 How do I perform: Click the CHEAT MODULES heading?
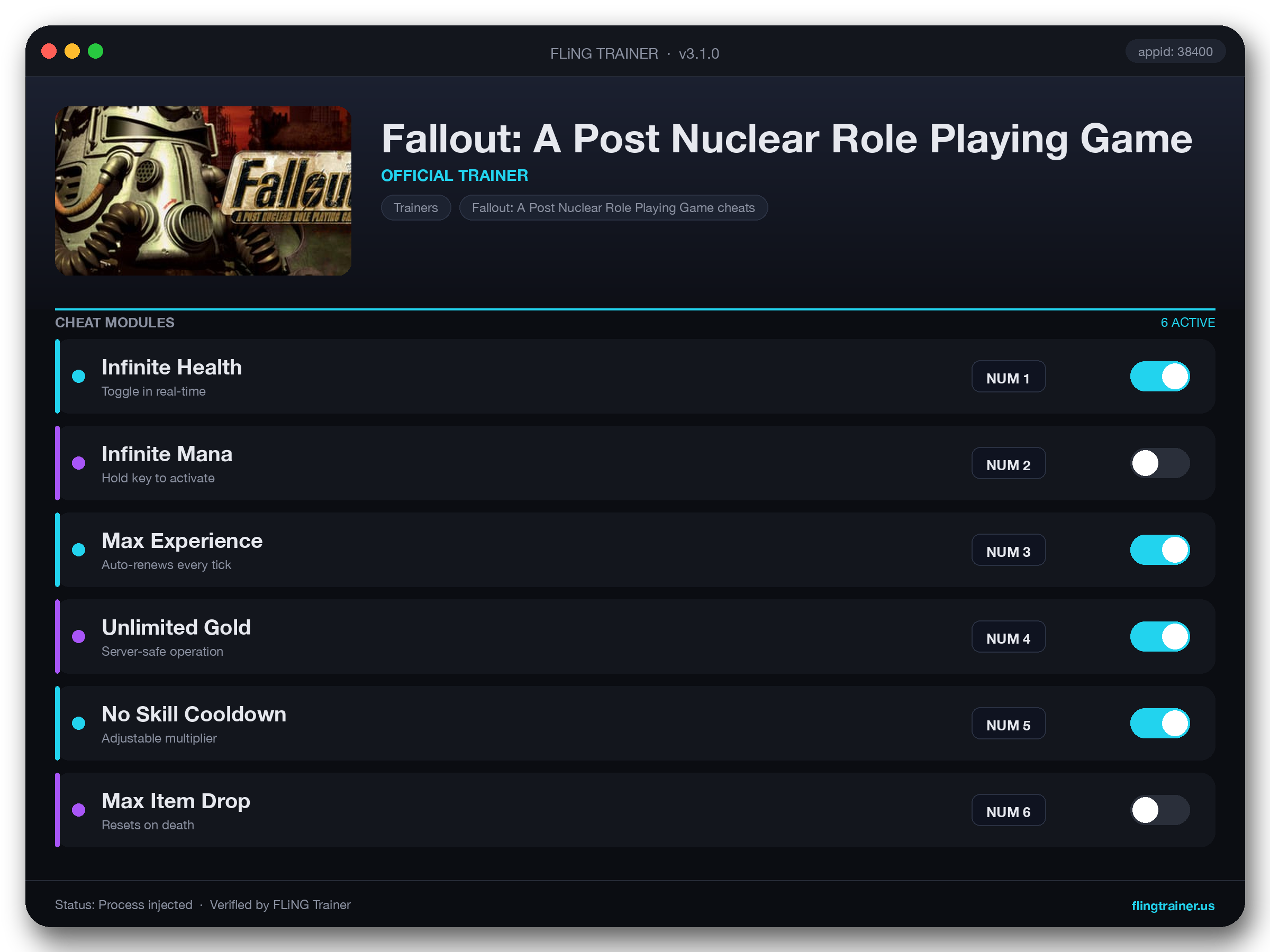115,323
